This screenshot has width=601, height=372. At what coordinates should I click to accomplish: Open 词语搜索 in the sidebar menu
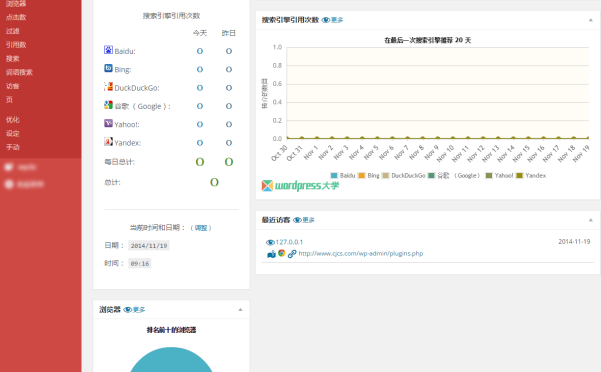[19, 72]
